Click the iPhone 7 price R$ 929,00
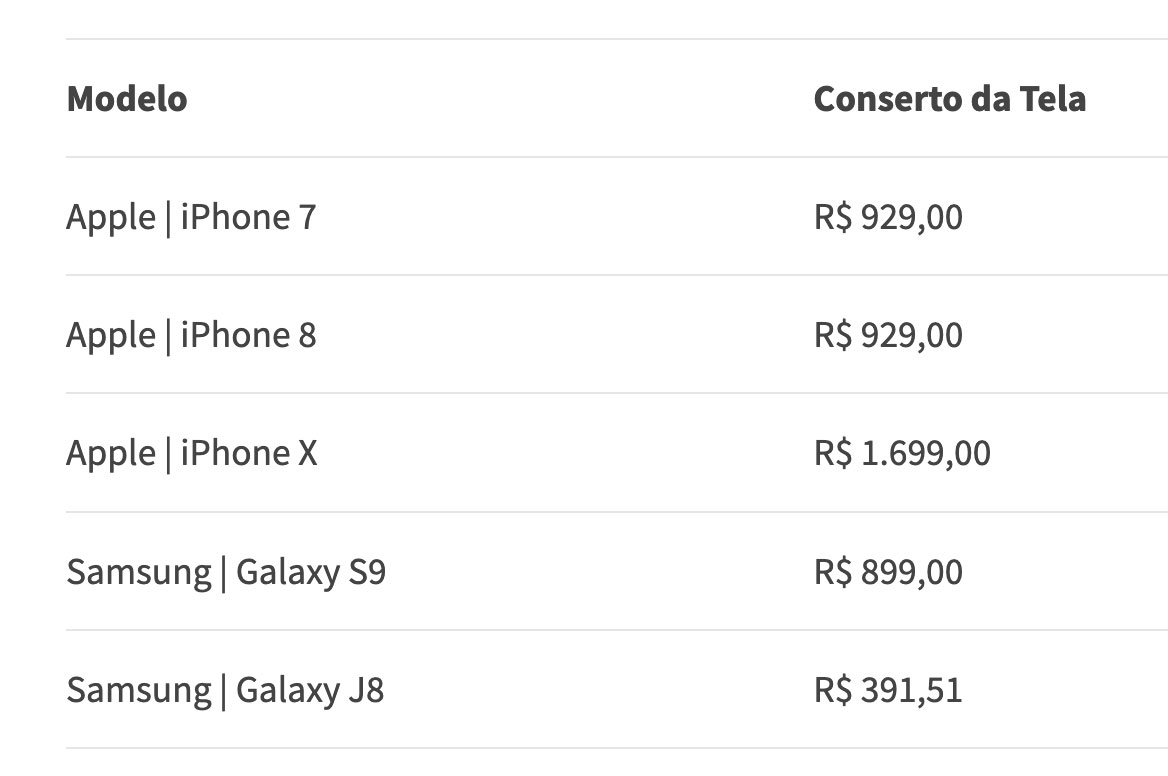Viewport: 1168px width, 776px height. tap(888, 217)
